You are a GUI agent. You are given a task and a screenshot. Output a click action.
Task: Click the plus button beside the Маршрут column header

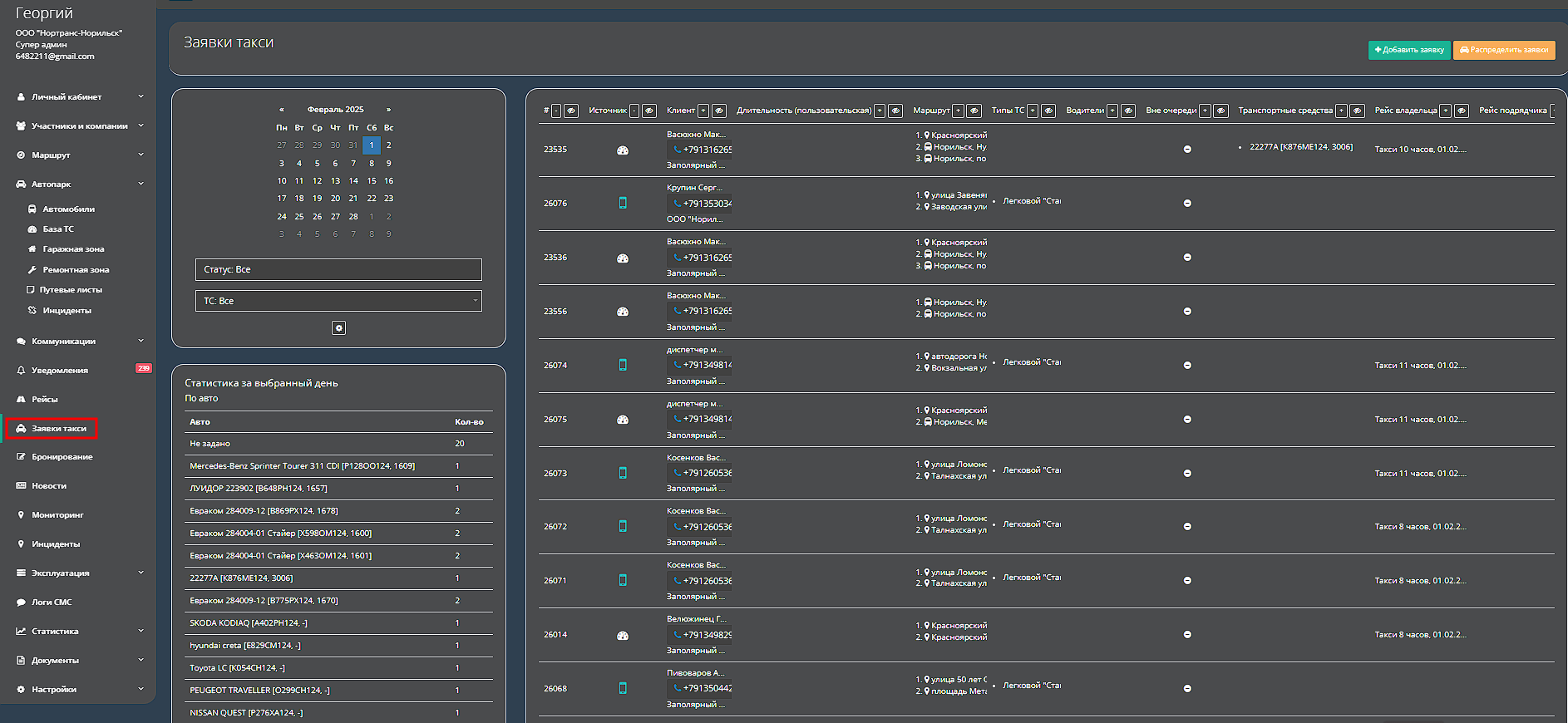click(x=958, y=111)
